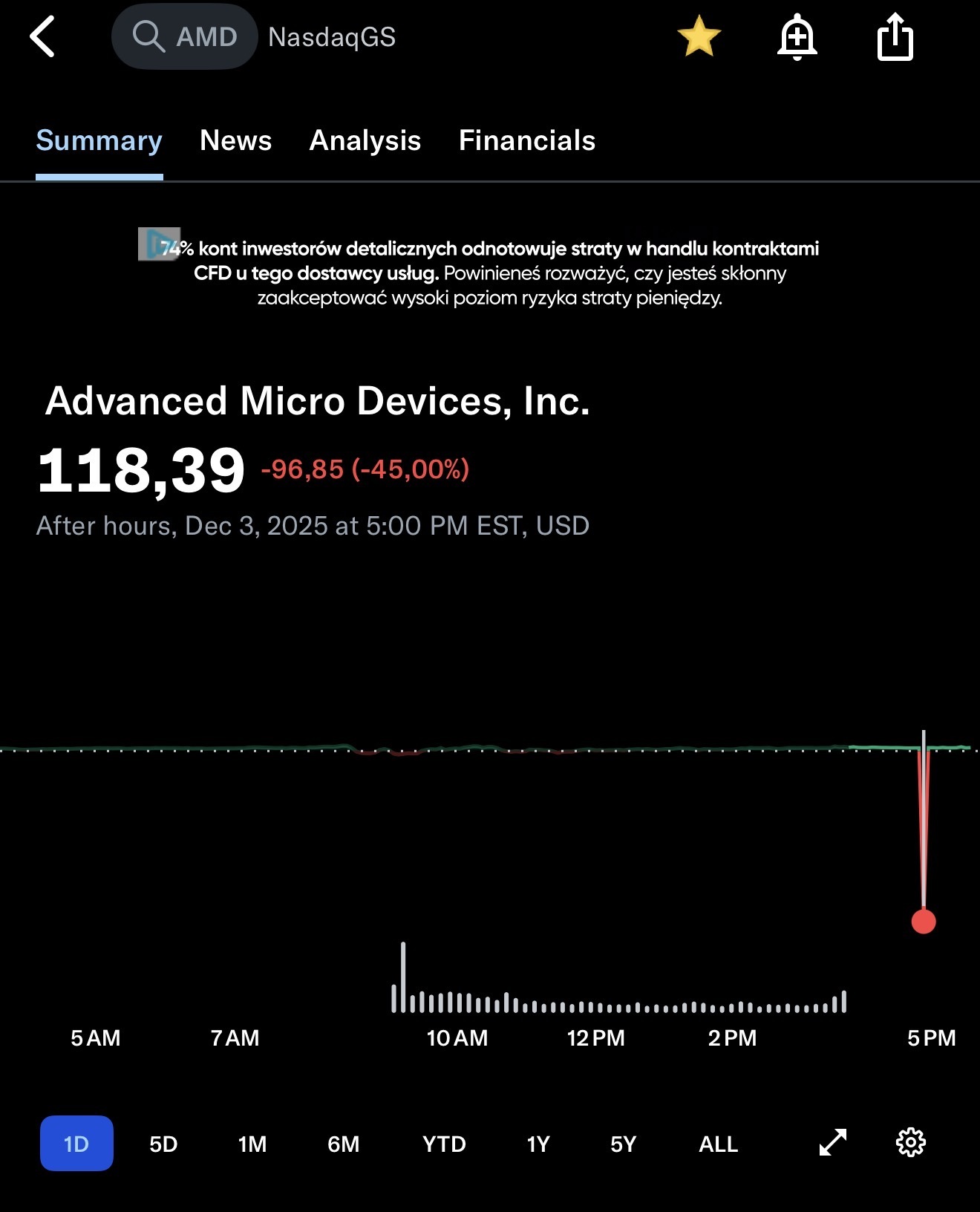
Task: Expand chart to full screen
Action: click(x=832, y=1142)
